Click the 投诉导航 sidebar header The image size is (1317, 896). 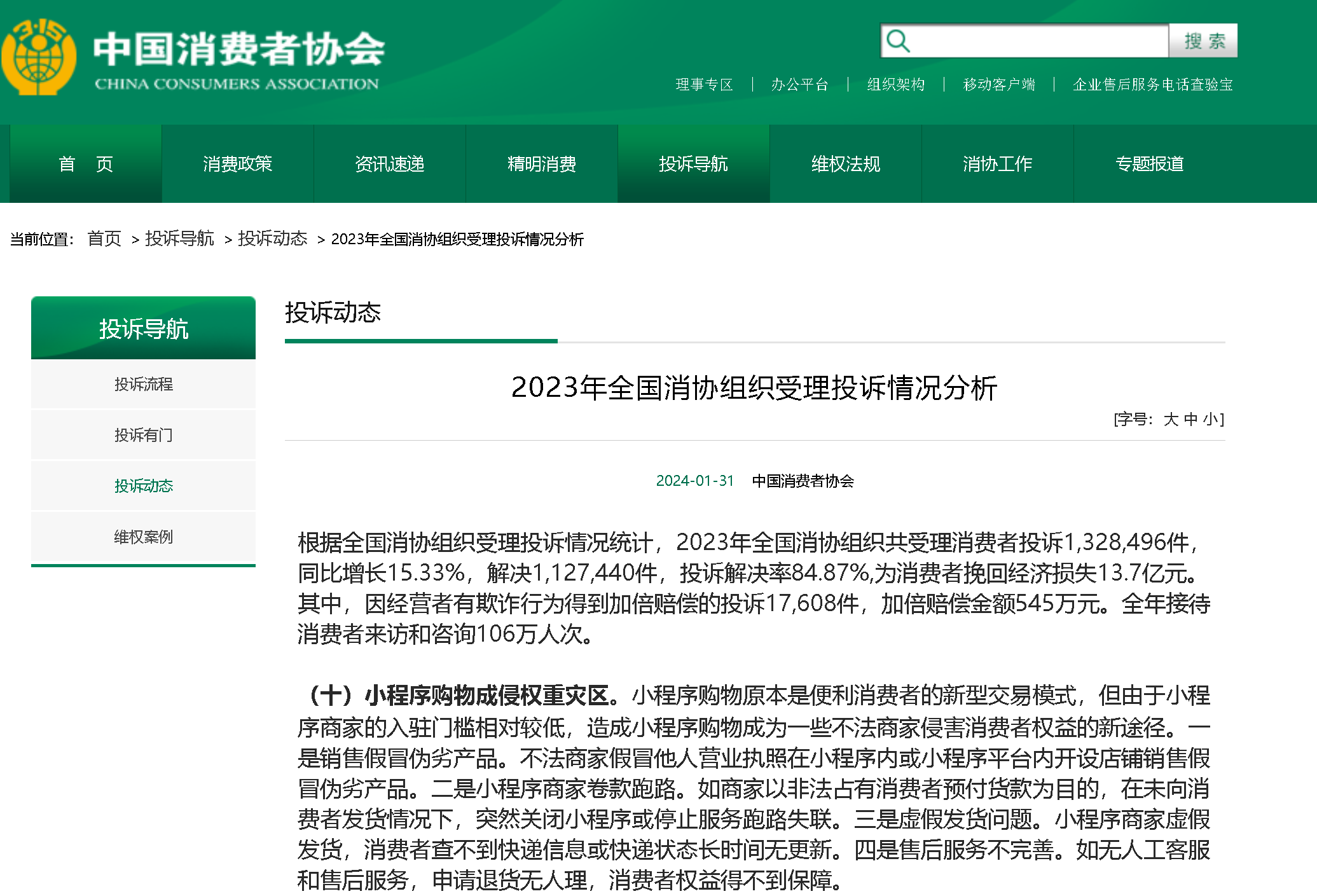(x=143, y=328)
